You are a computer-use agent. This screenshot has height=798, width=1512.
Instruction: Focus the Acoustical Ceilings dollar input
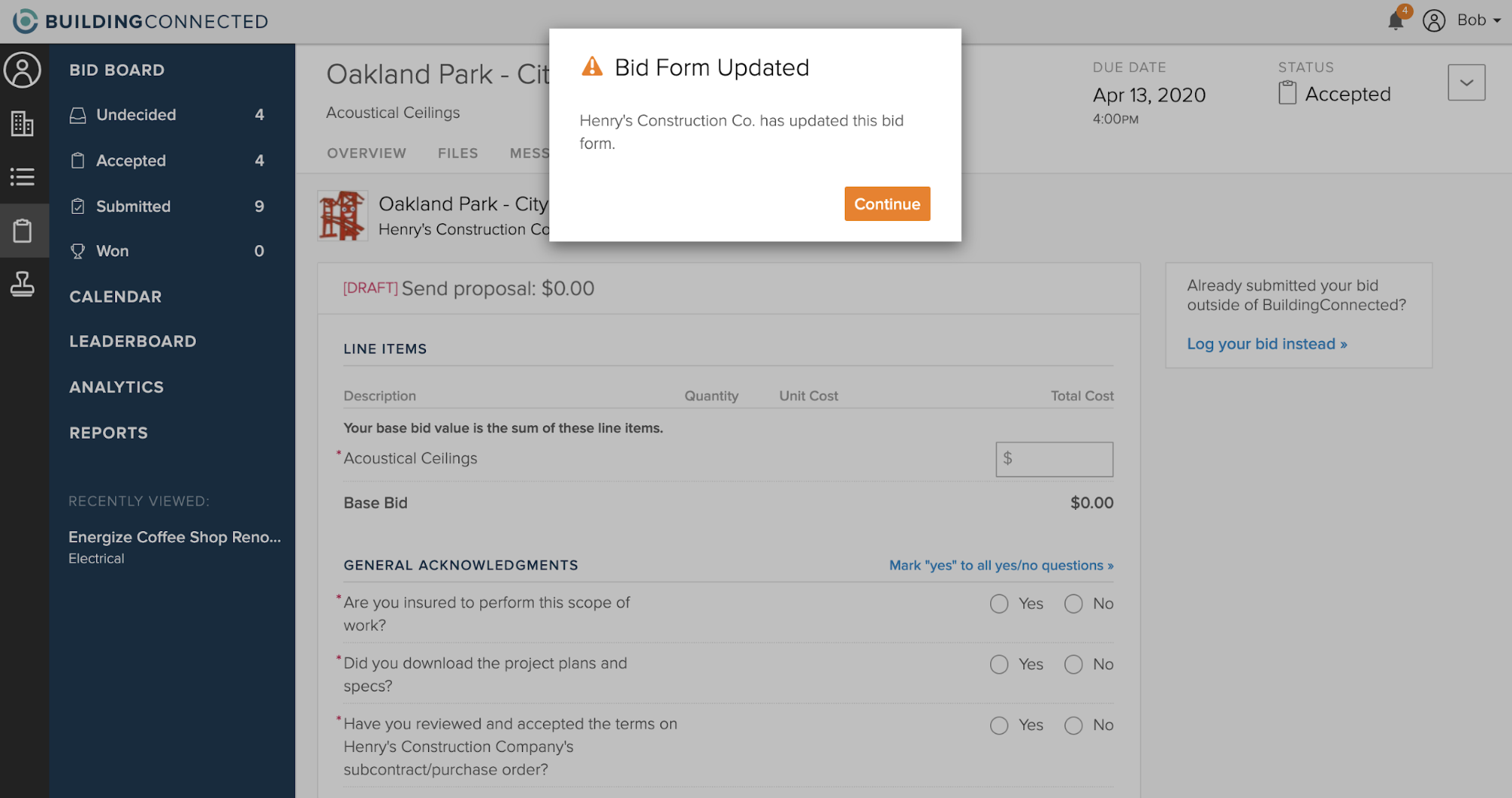tap(1054, 459)
